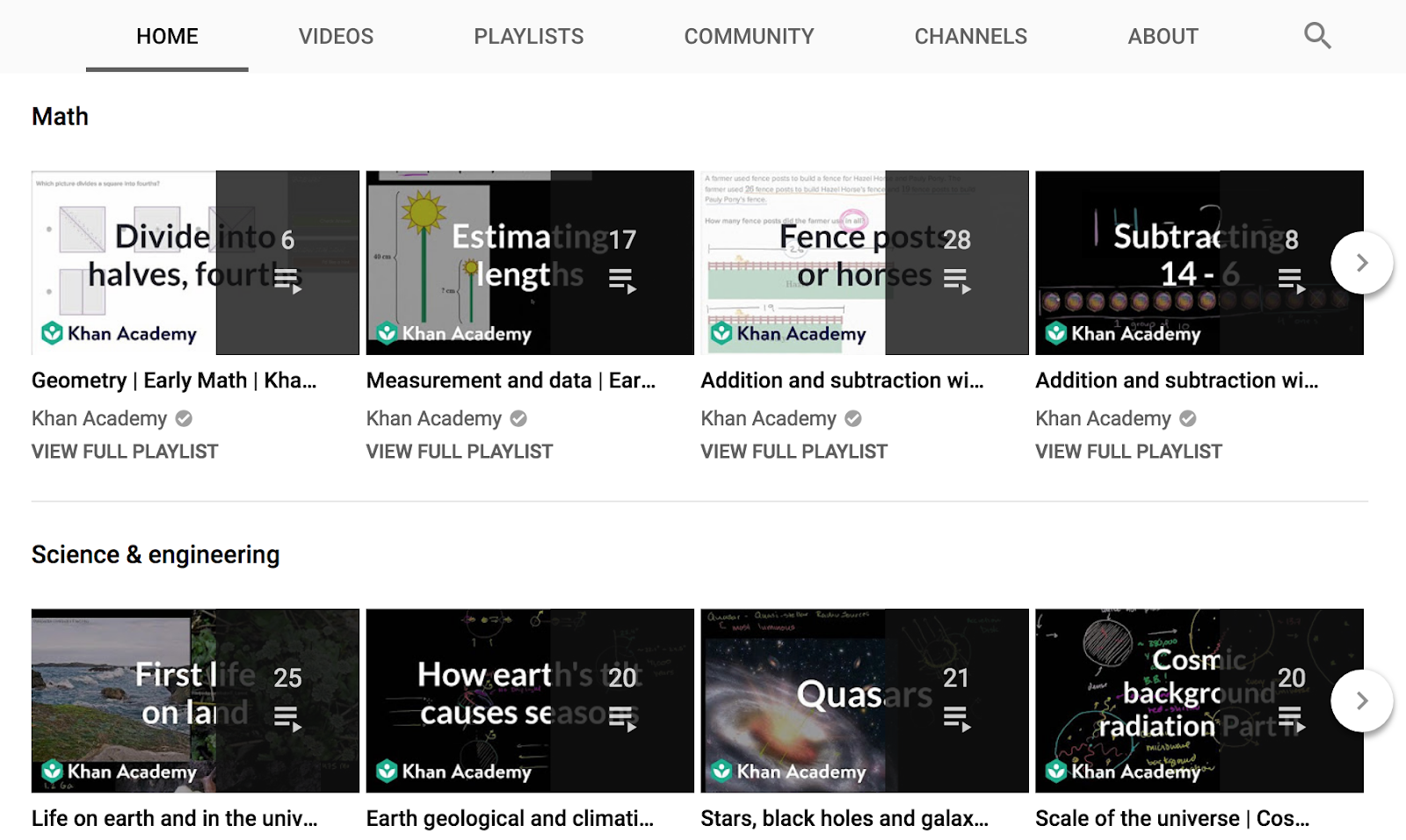Open Khan Academy channel under Measurement playlist
The height and width of the screenshot is (840, 1406).
coord(434,419)
